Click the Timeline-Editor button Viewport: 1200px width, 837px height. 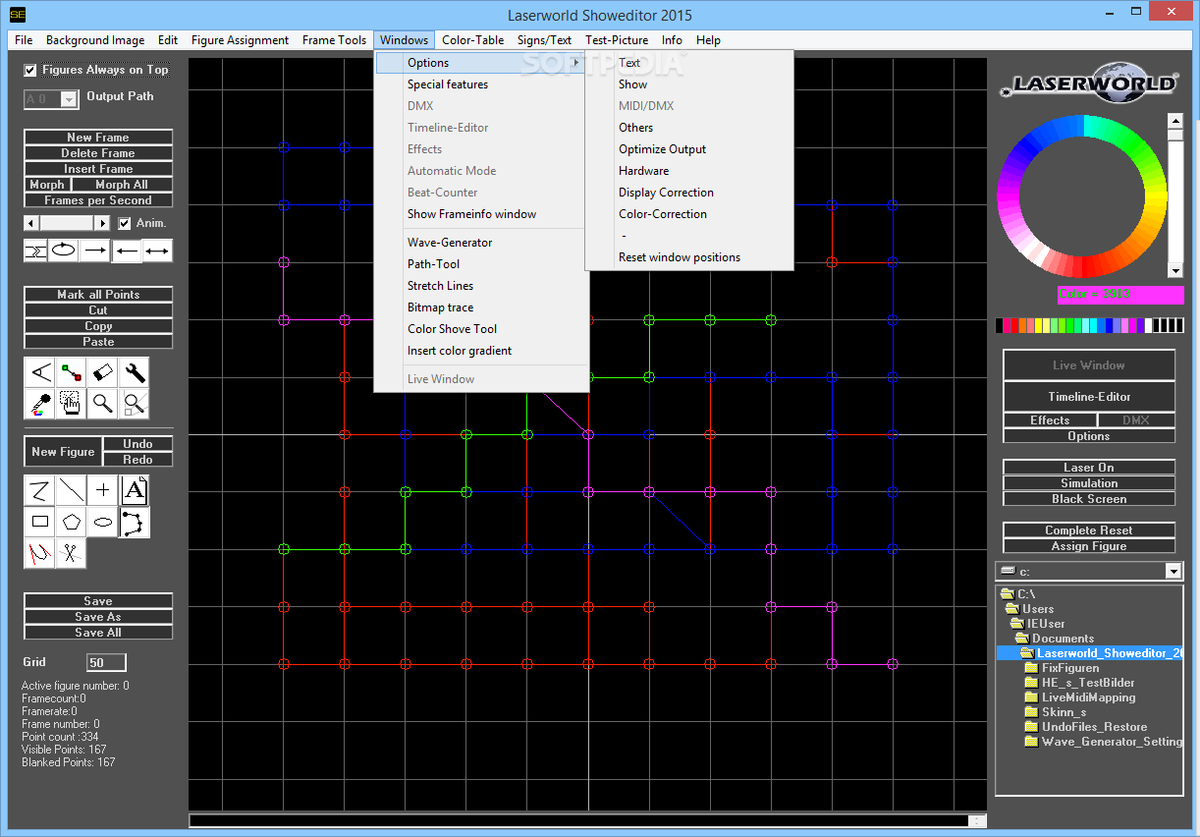tap(1089, 397)
